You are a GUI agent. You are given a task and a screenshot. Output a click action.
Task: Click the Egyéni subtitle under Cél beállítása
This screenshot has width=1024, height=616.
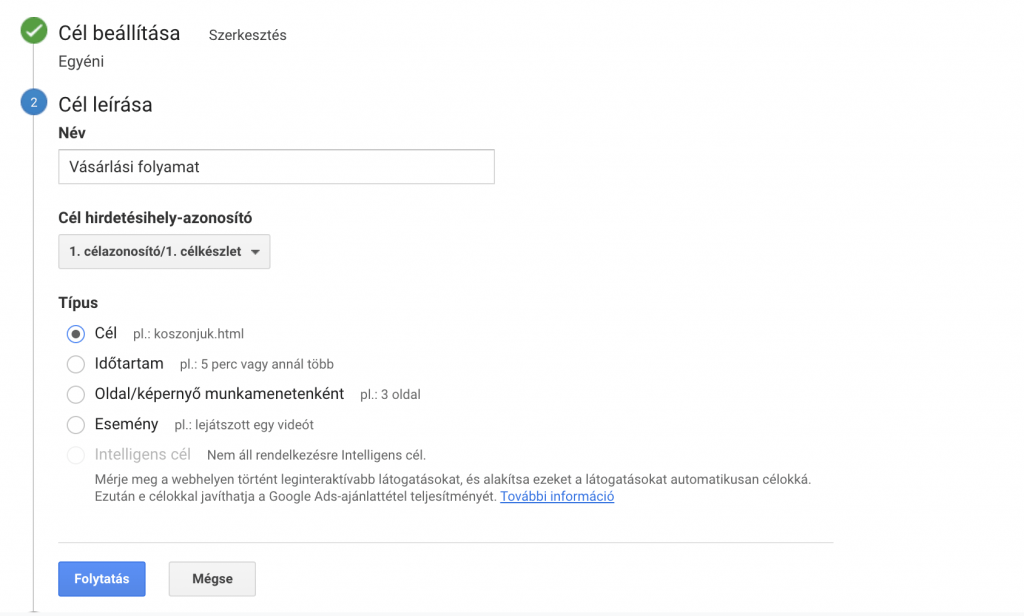[x=81, y=62]
